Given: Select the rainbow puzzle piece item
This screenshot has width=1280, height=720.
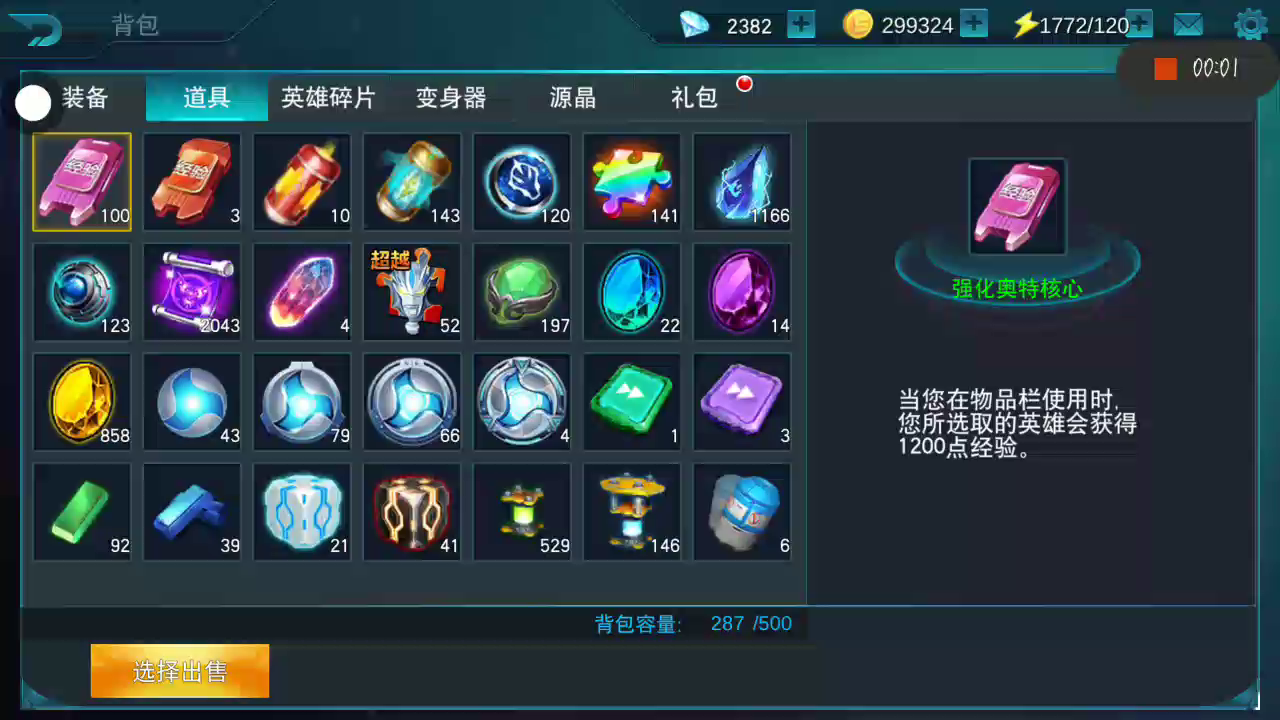Looking at the screenshot, I should (x=632, y=182).
